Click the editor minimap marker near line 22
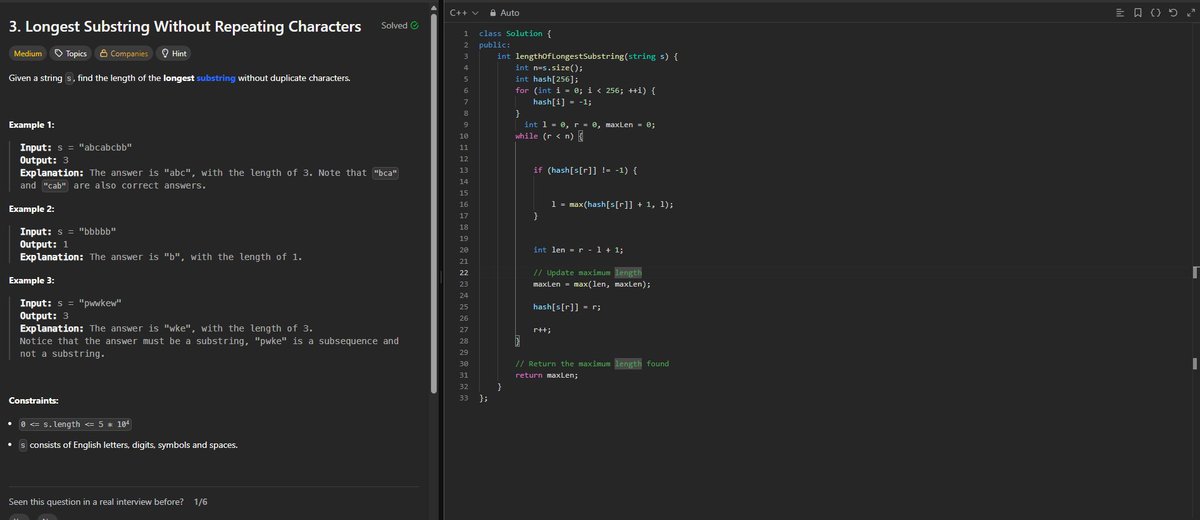Screen dimensions: 1200x520 (x=1195, y=272)
